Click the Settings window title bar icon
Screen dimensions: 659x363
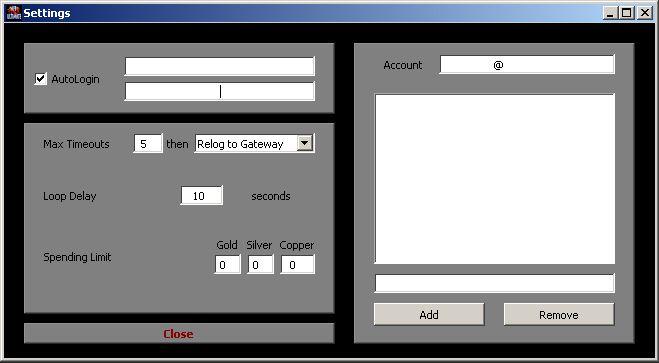click(x=14, y=13)
